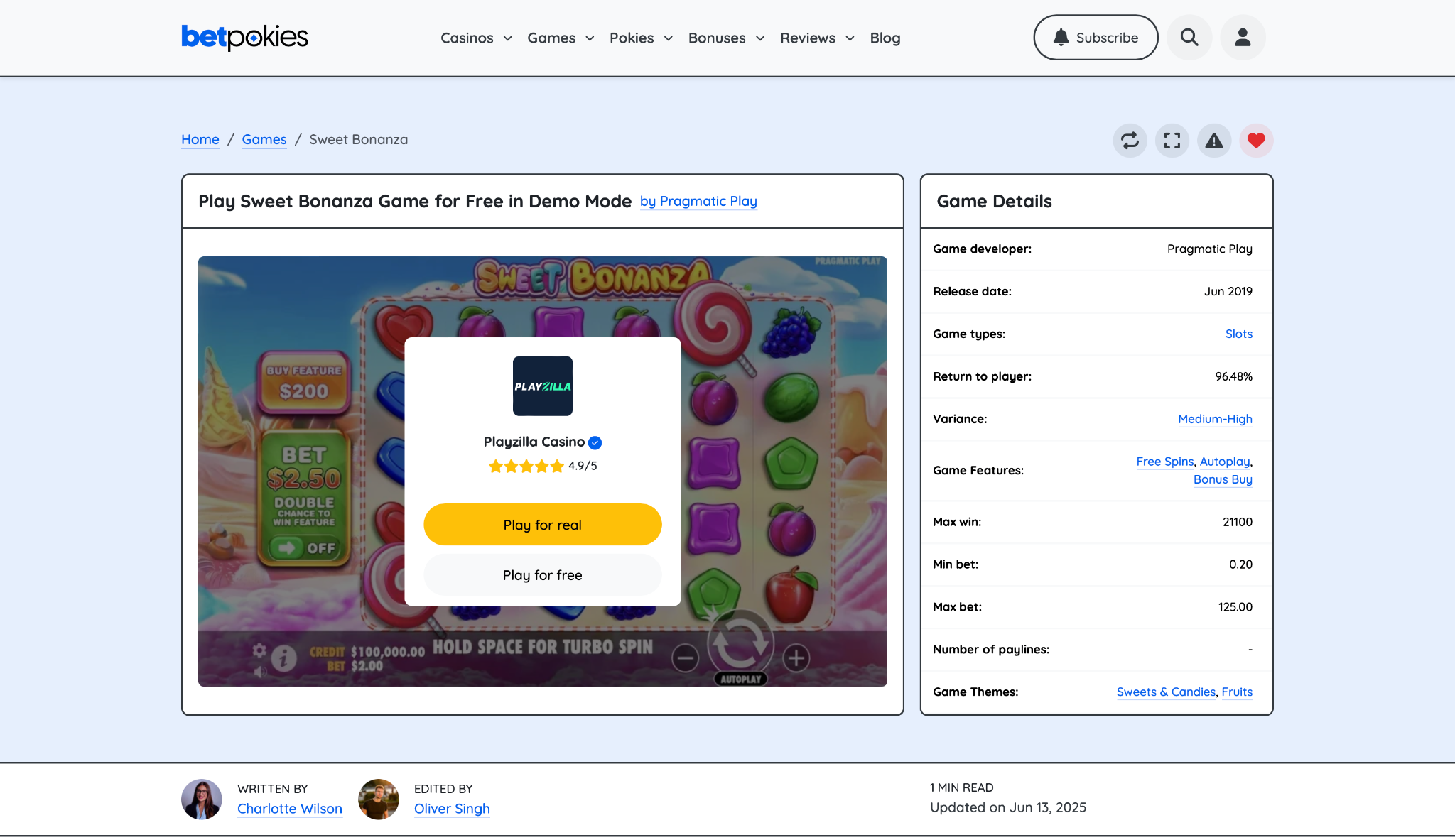
Task: Click the 125.00 max bet value
Action: point(1235,608)
